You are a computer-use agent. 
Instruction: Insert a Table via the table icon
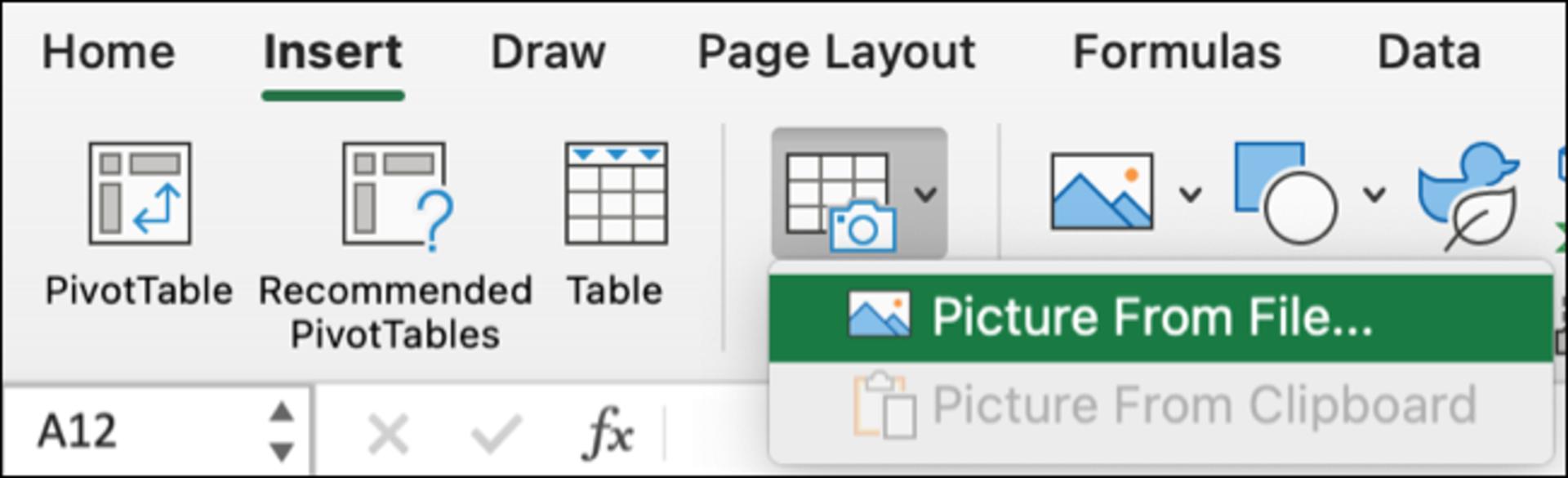tap(616, 194)
